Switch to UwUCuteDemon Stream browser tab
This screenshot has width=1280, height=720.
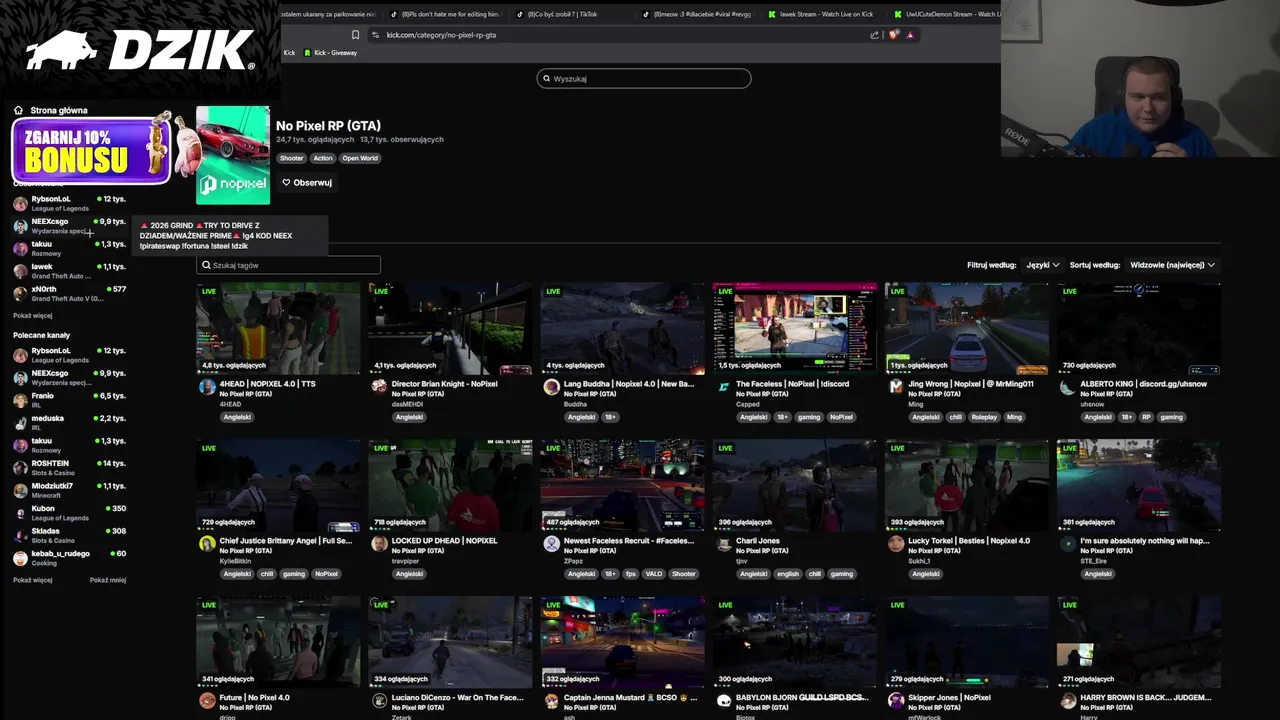(946, 14)
